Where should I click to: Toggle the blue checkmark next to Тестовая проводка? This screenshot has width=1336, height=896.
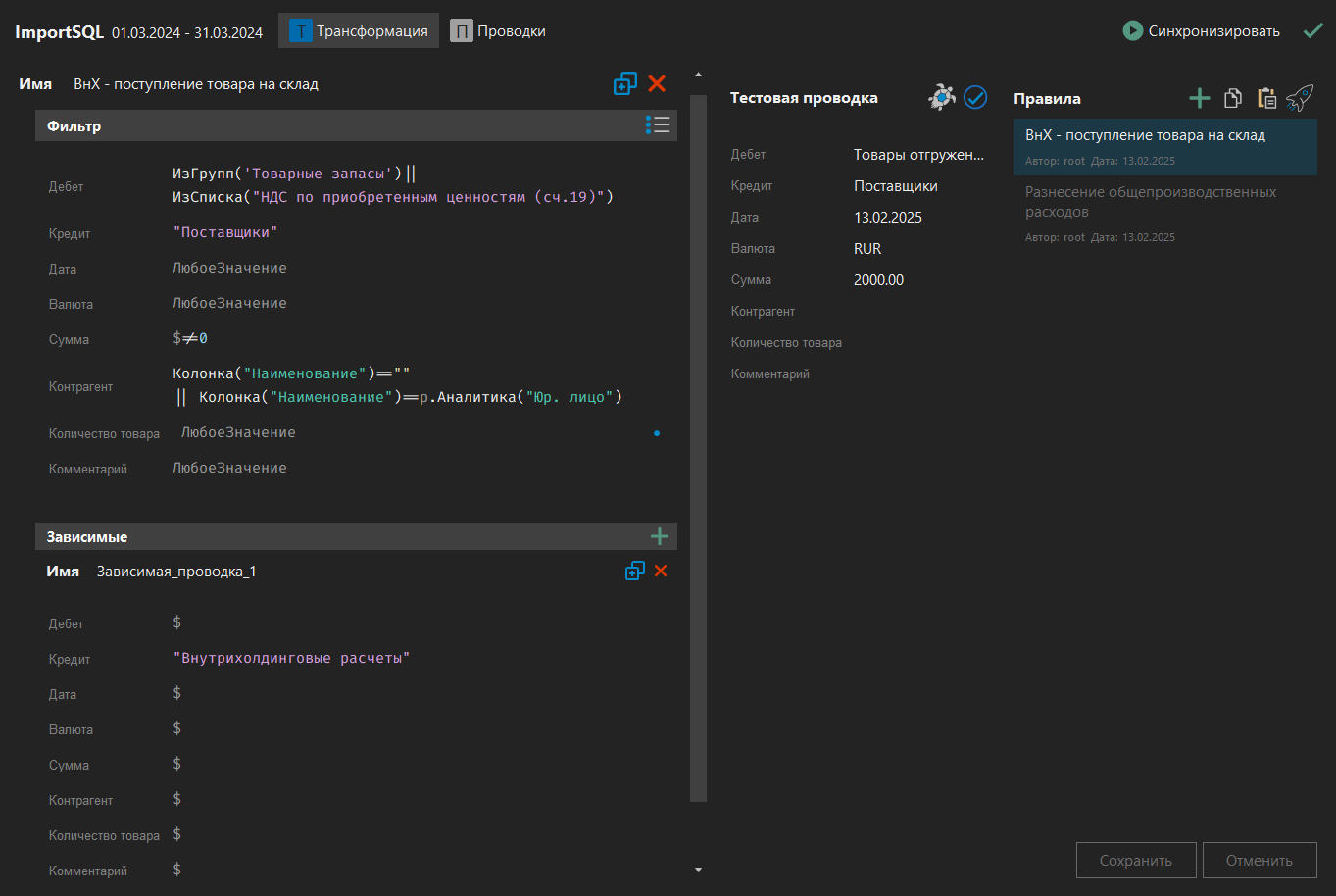click(975, 97)
